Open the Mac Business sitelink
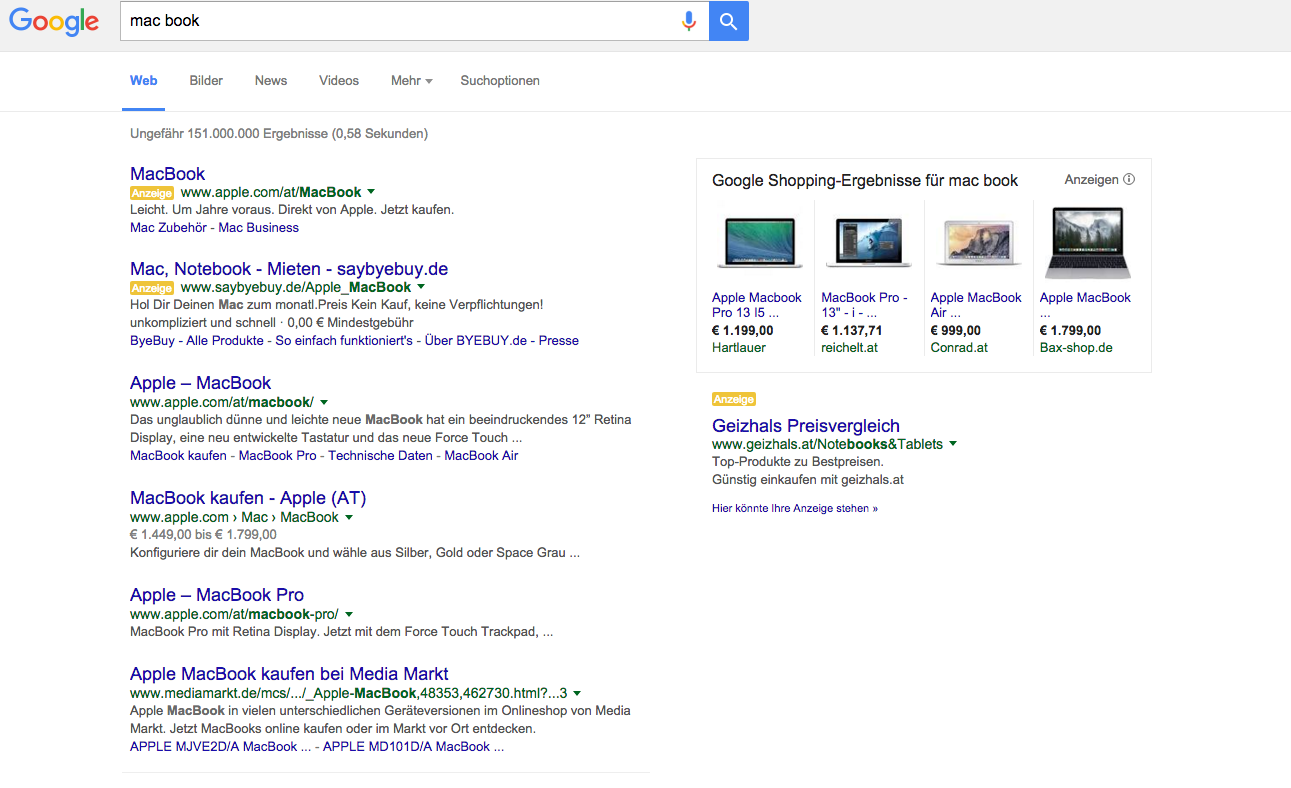Screen dimensions: 1291x788 click(x=259, y=227)
